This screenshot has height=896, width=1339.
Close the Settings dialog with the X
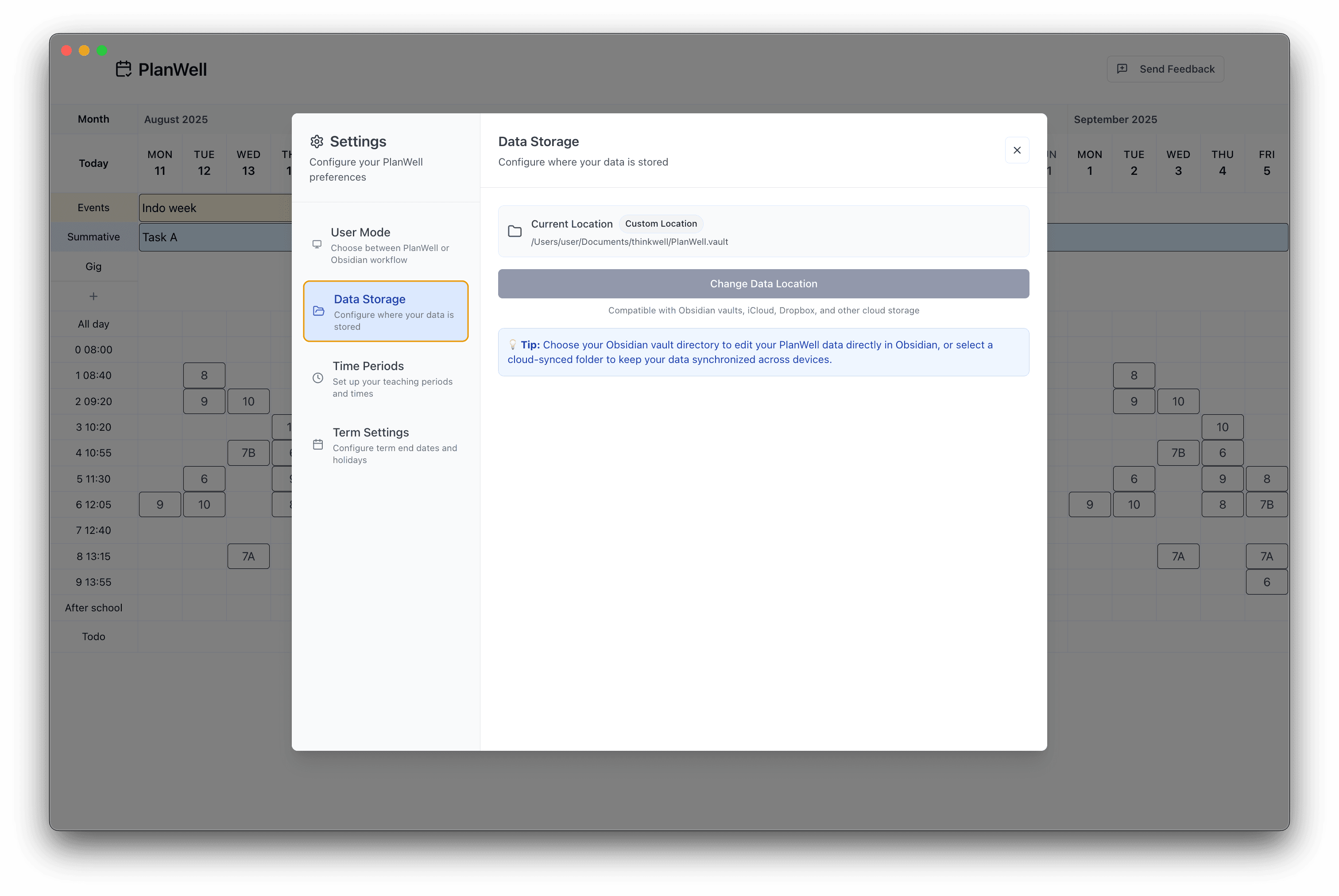coord(1017,150)
